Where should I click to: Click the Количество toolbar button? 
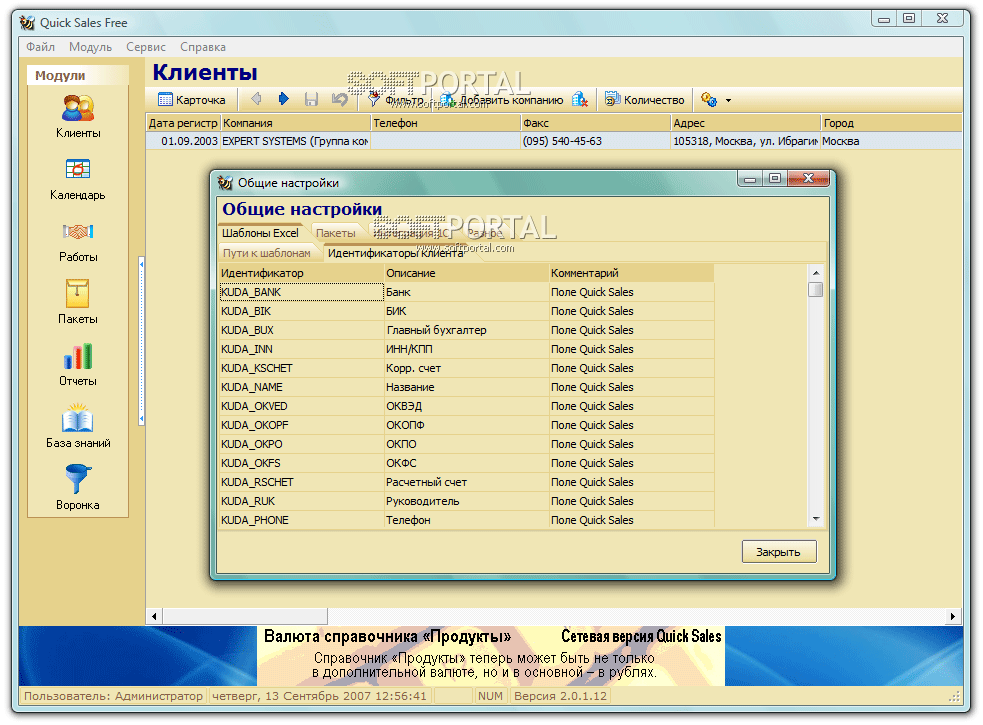coord(644,100)
